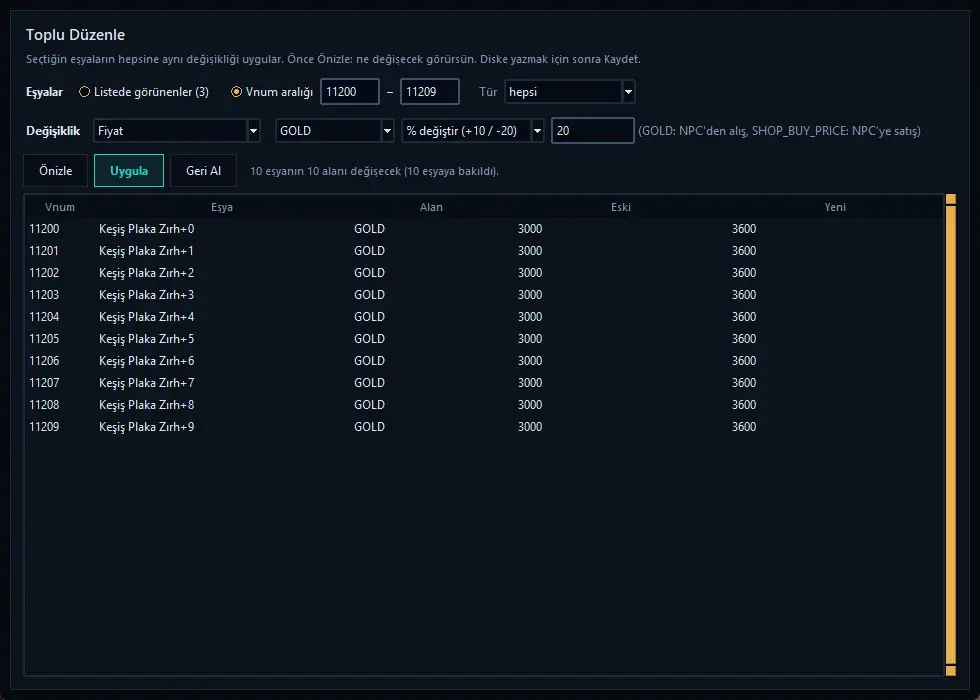Click the scrollbar up arrow button

tap(951, 199)
